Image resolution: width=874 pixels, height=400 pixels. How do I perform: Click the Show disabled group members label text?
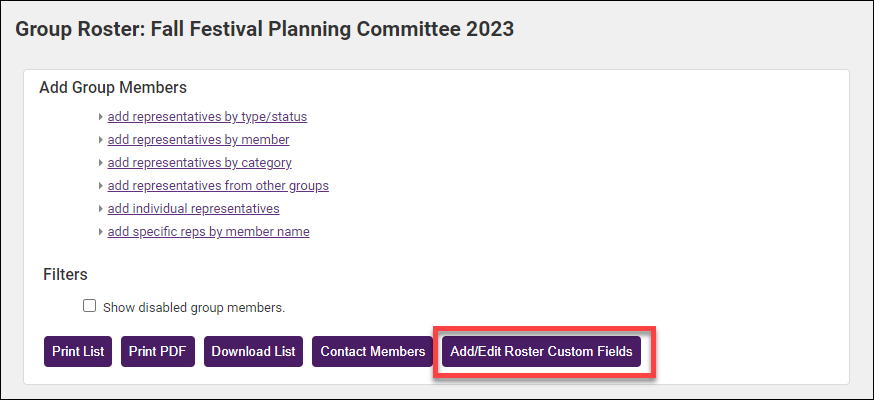coord(194,307)
